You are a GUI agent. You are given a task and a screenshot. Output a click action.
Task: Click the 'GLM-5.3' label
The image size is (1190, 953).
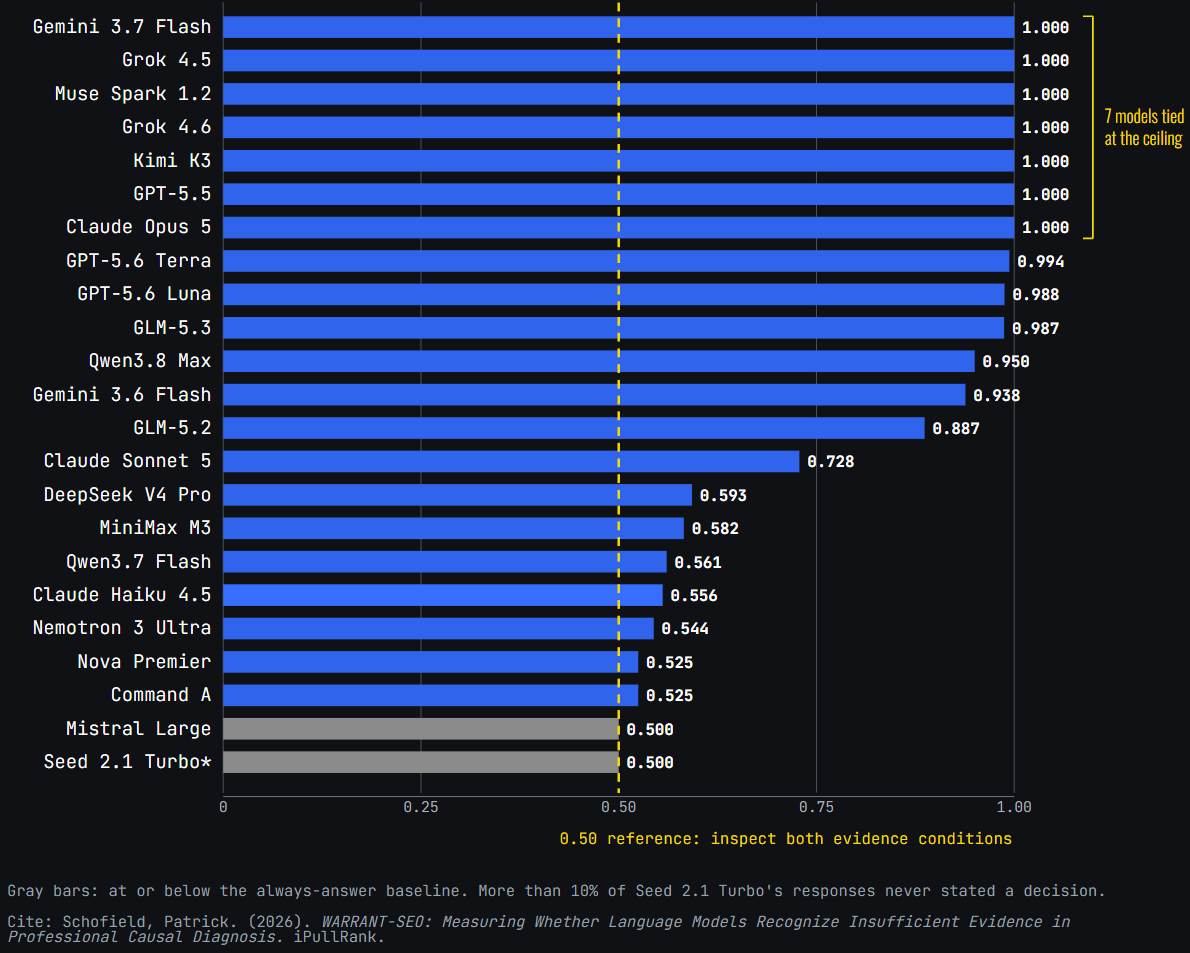(x=172, y=327)
